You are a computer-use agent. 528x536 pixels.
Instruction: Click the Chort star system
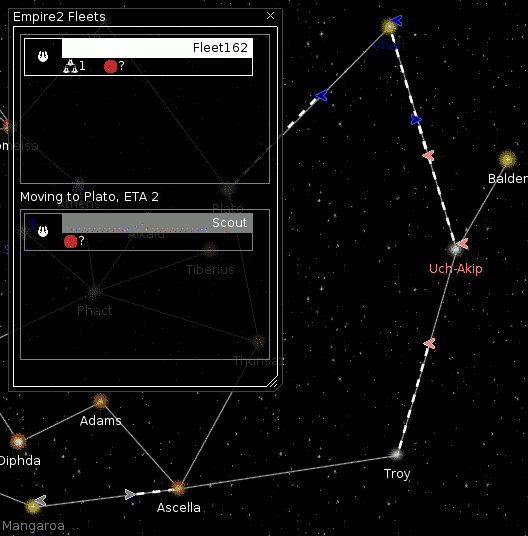pyautogui.click(x=389, y=26)
